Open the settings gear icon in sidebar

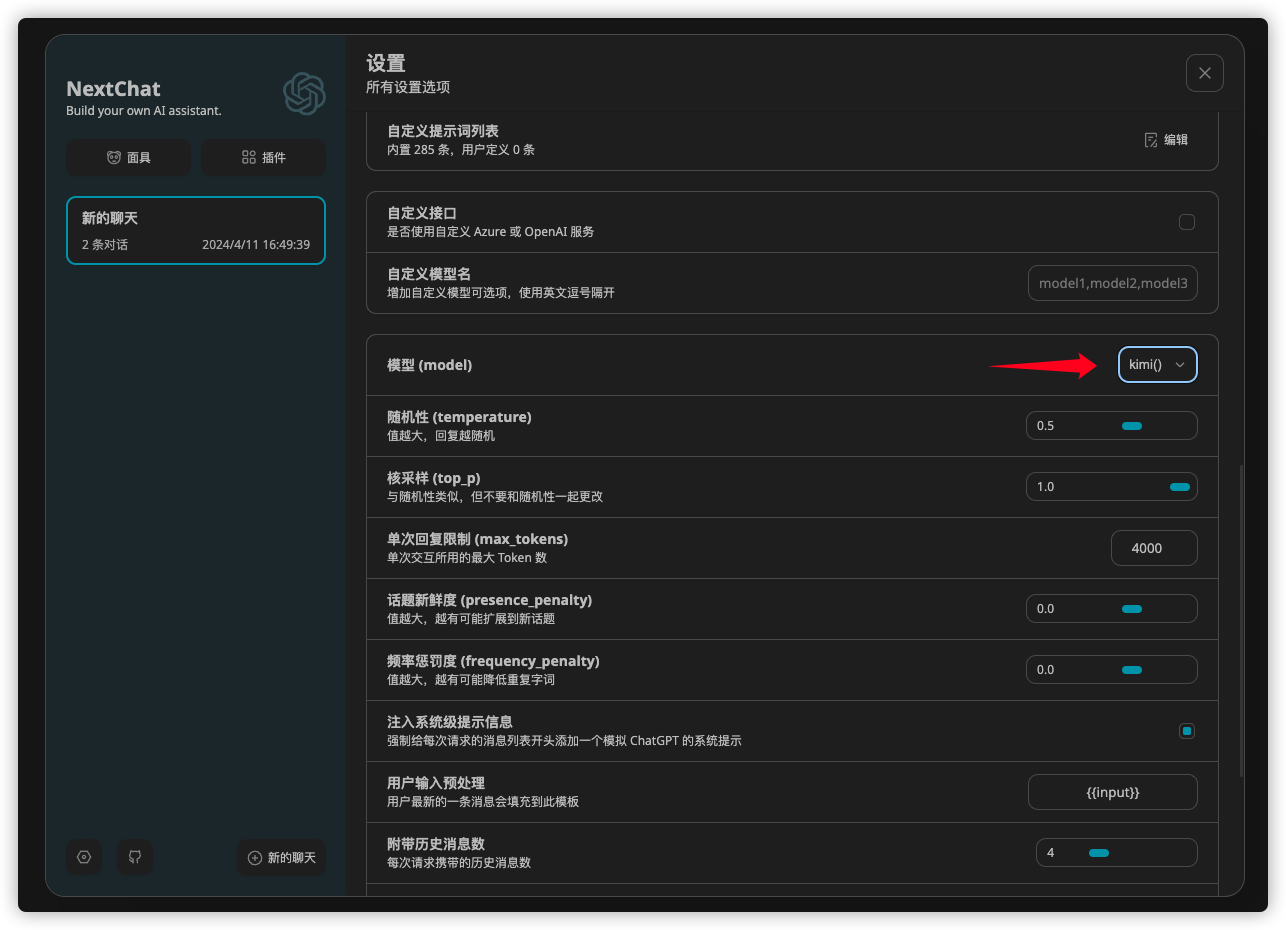click(84, 857)
